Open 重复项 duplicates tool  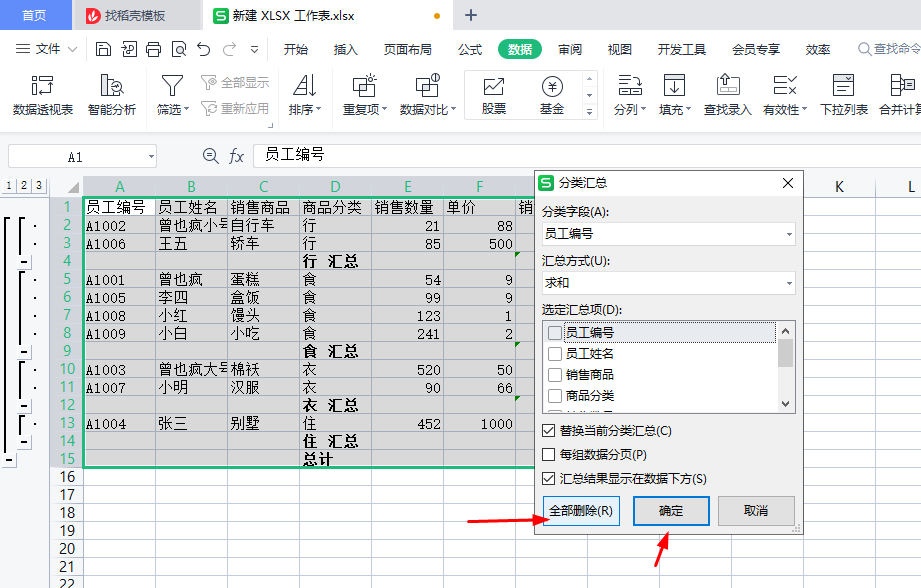pos(365,94)
